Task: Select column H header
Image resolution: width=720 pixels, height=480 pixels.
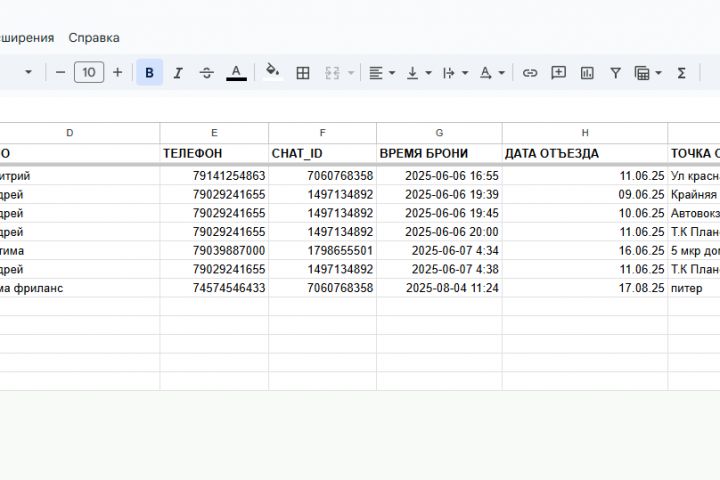Action: click(x=585, y=133)
